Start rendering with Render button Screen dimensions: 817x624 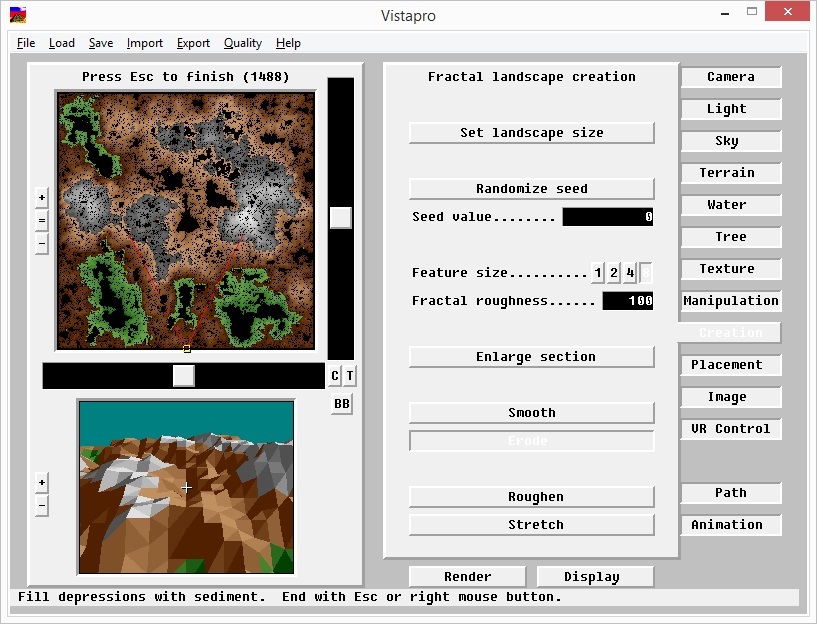point(467,577)
